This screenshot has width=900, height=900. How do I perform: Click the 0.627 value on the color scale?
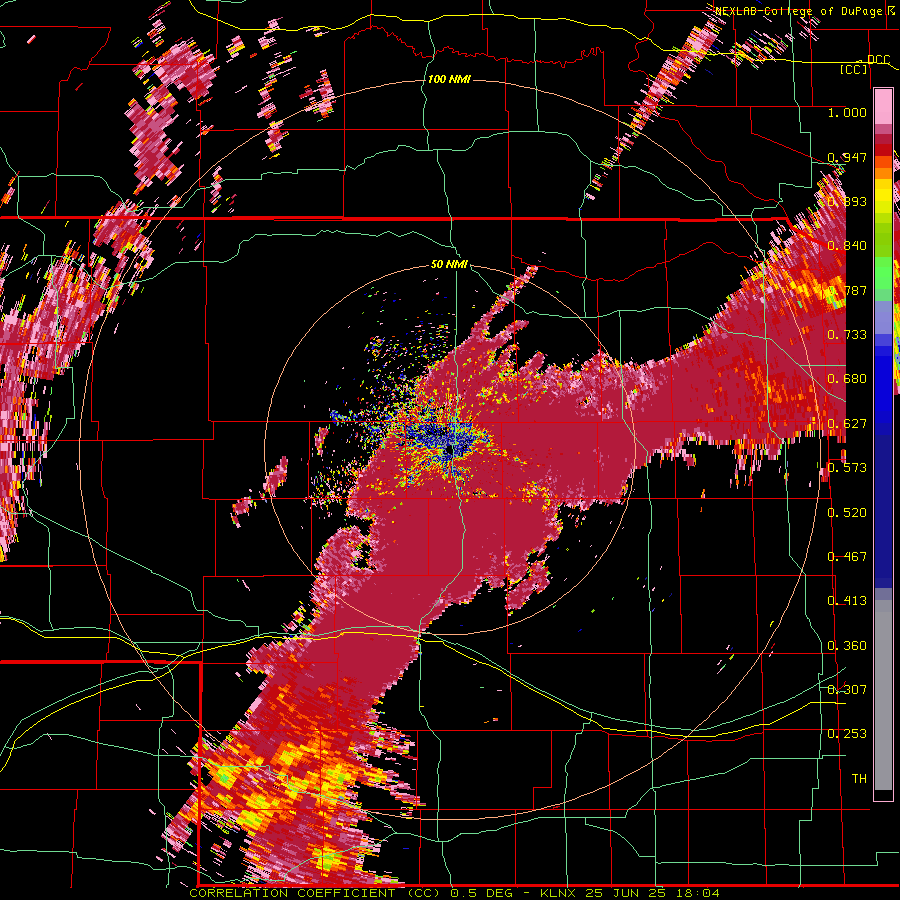tap(847, 424)
